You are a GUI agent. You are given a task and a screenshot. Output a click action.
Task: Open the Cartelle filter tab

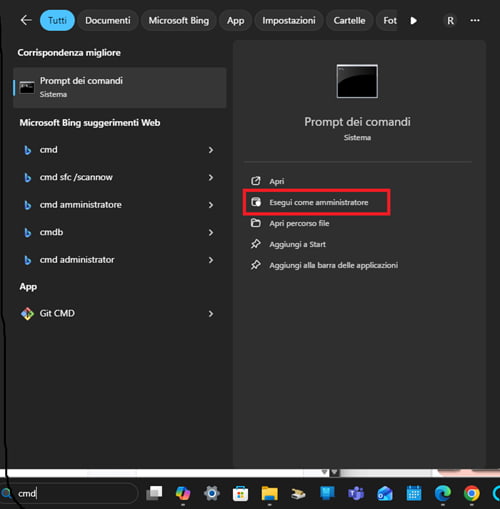tap(349, 20)
